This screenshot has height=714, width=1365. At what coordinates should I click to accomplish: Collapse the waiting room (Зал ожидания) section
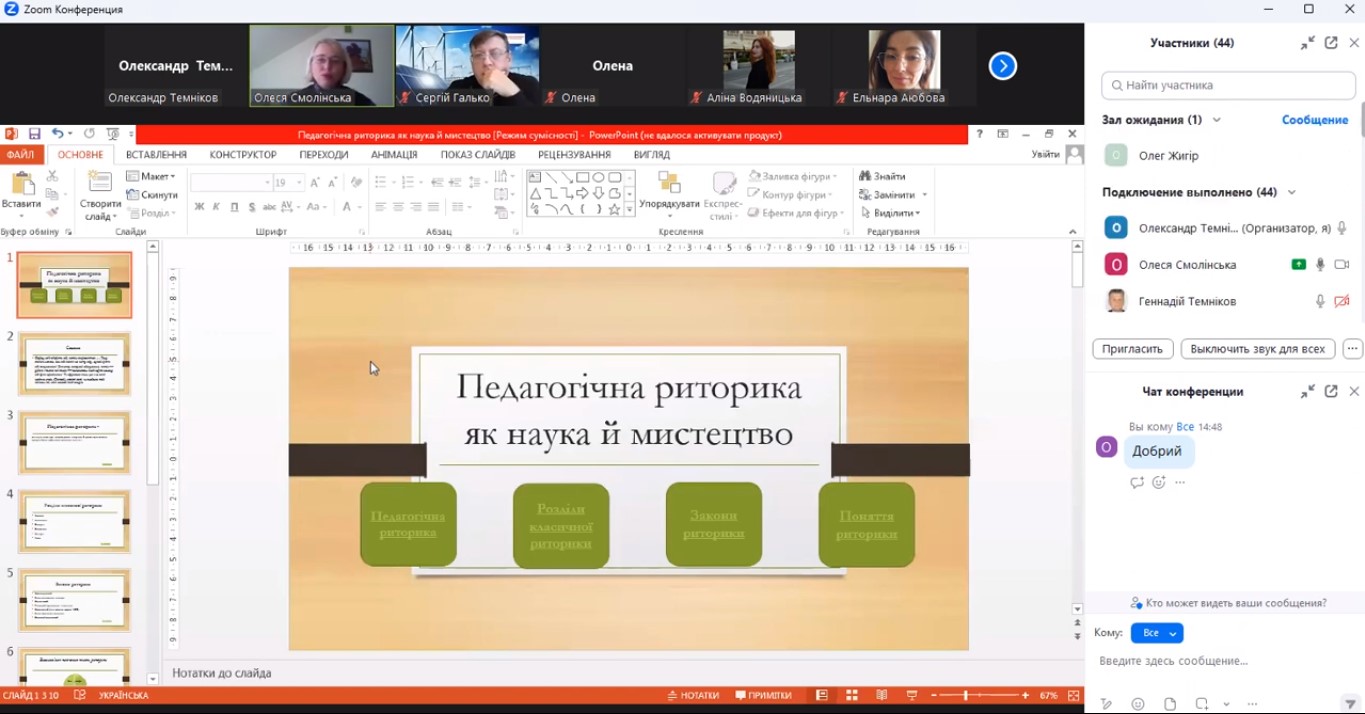click(1217, 120)
